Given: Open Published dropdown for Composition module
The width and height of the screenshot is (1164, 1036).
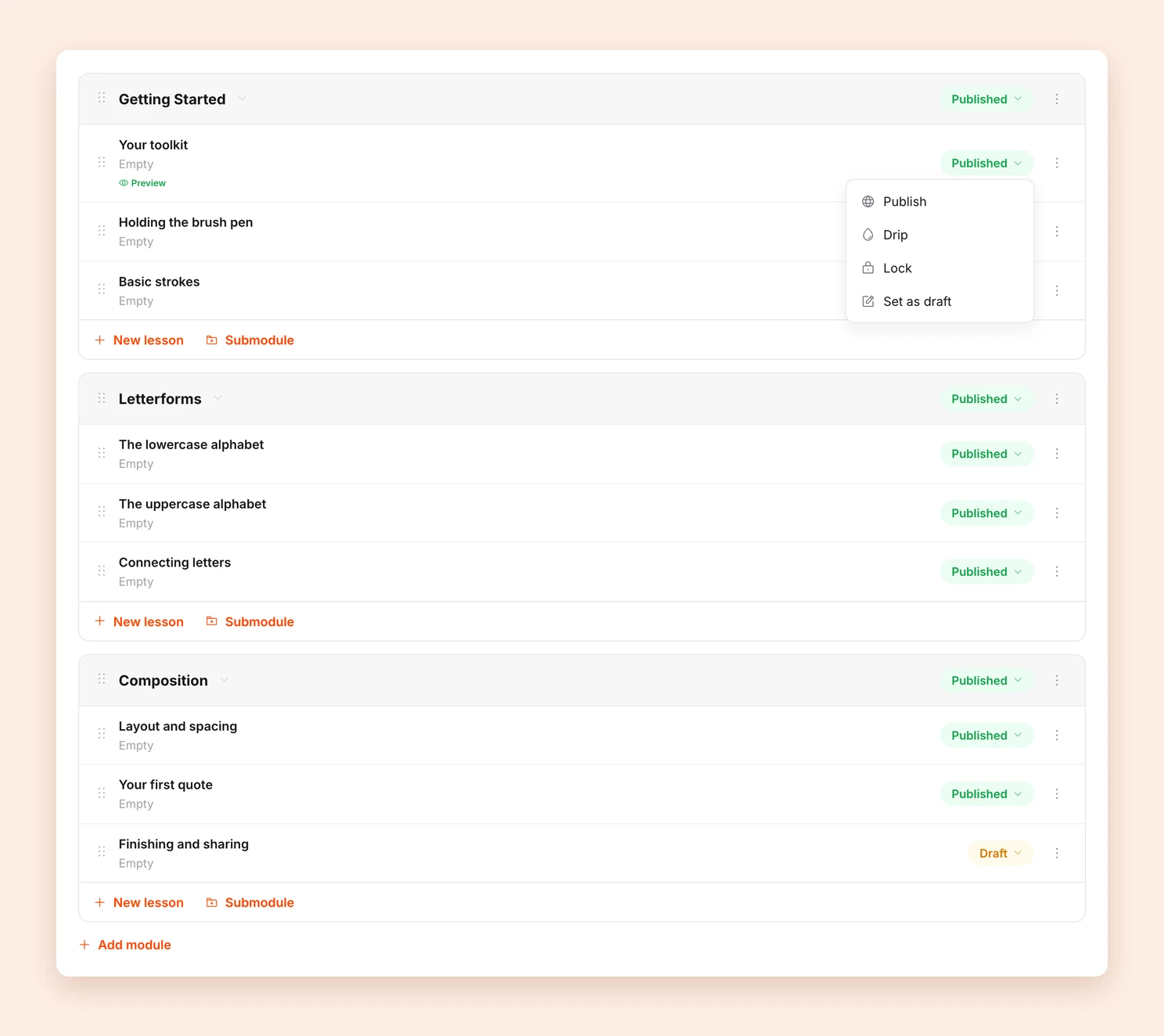Looking at the screenshot, I should 986,681.
